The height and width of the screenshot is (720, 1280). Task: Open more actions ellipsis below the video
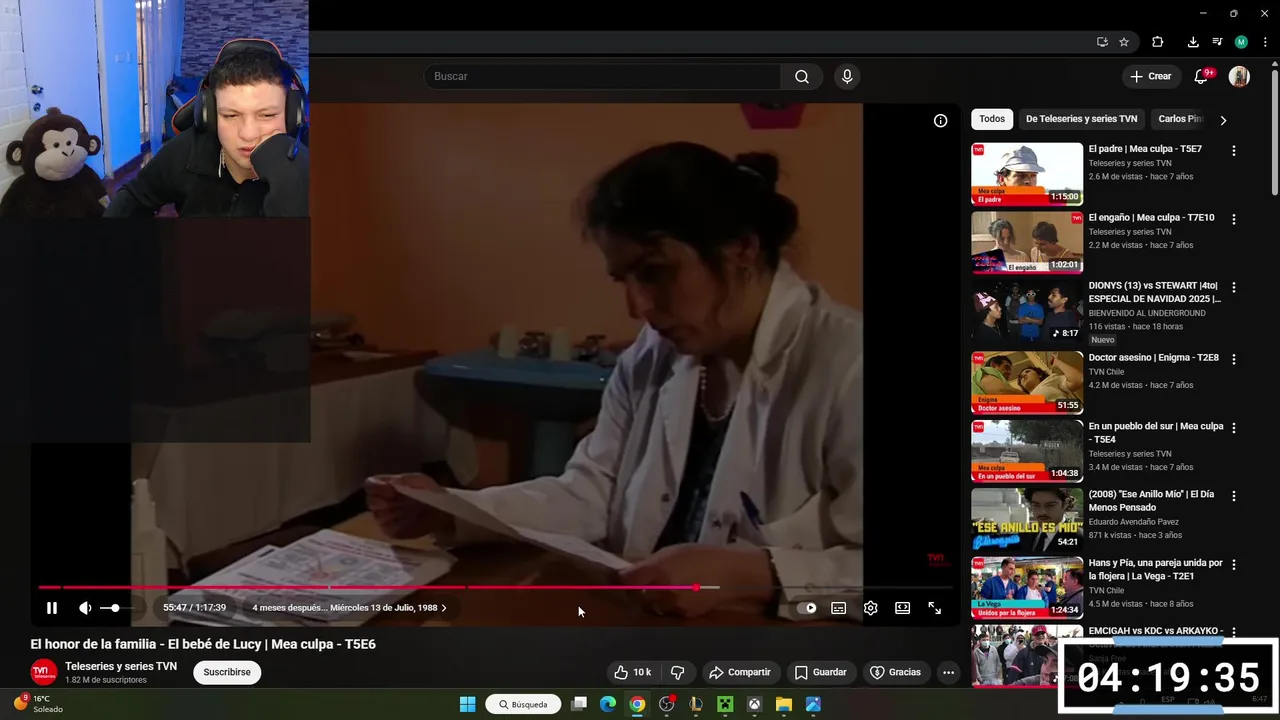click(948, 672)
